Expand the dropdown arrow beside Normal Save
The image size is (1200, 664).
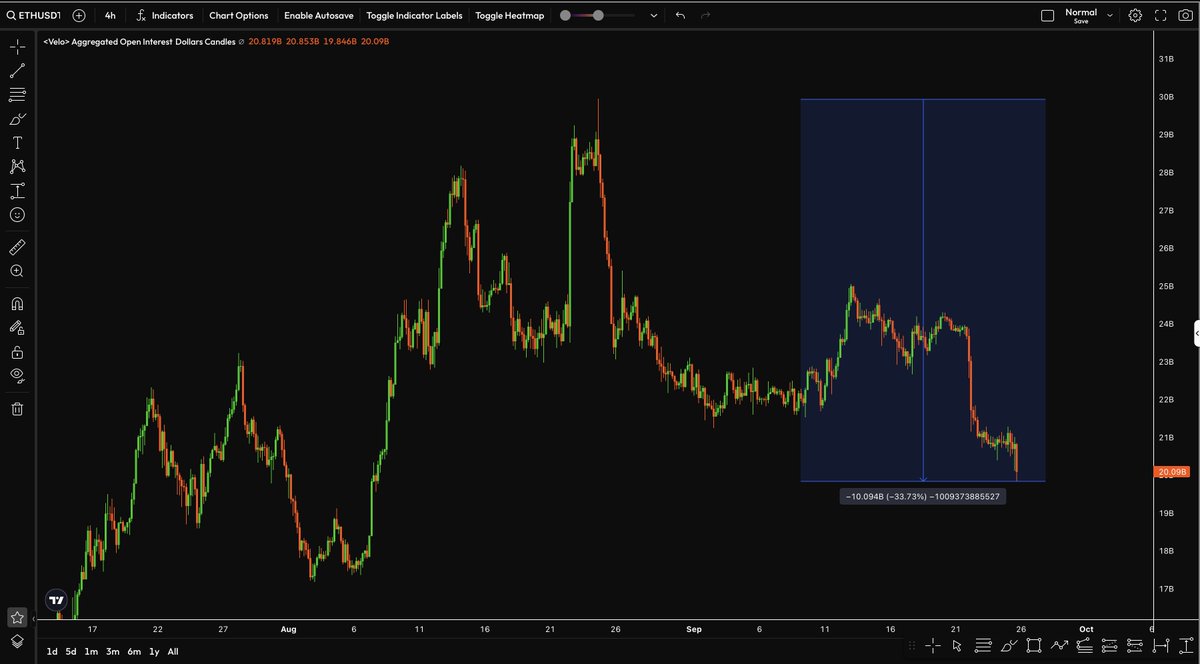click(1110, 16)
